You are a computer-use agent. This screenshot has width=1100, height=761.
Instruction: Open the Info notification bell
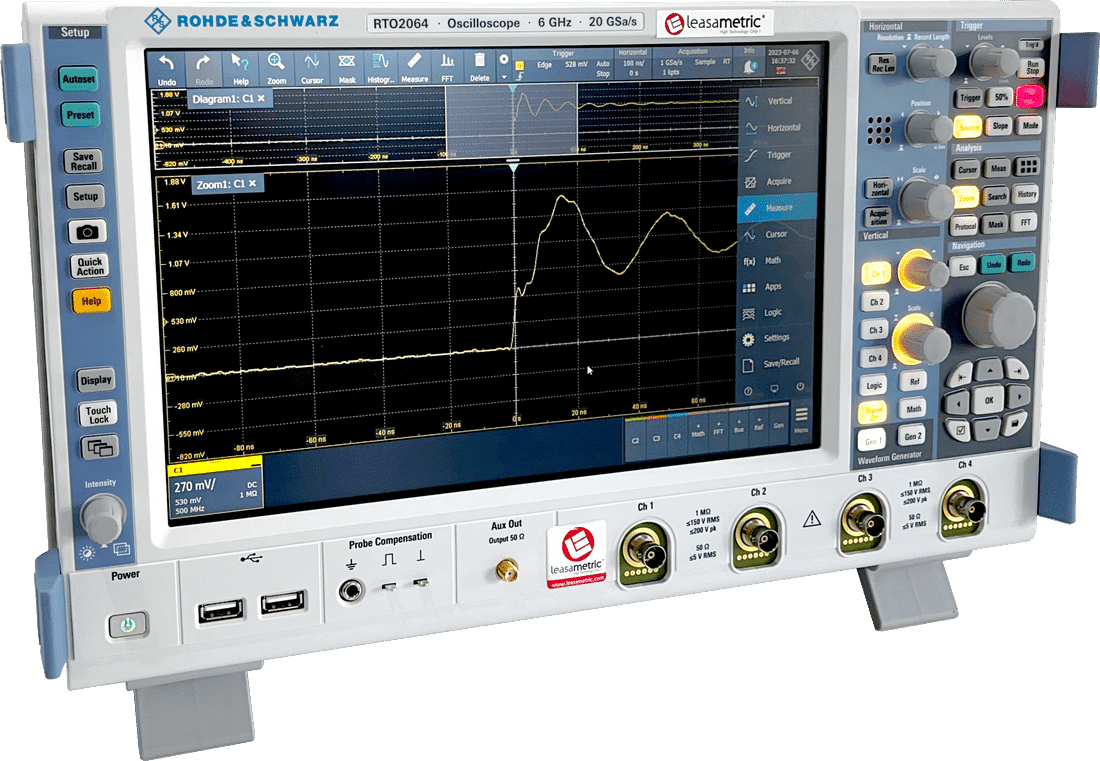(749, 66)
